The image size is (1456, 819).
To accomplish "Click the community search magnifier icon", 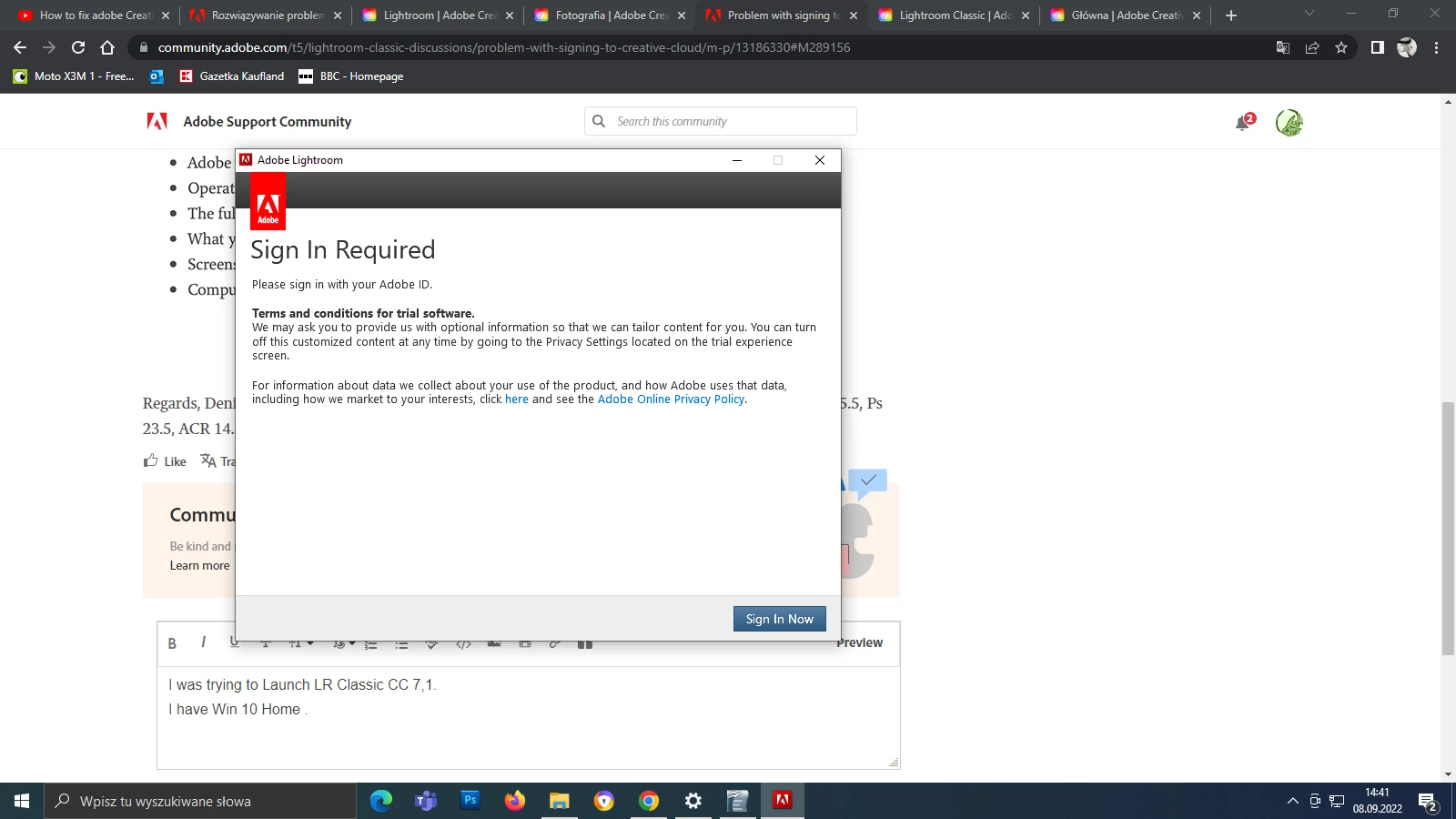I will tap(599, 121).
